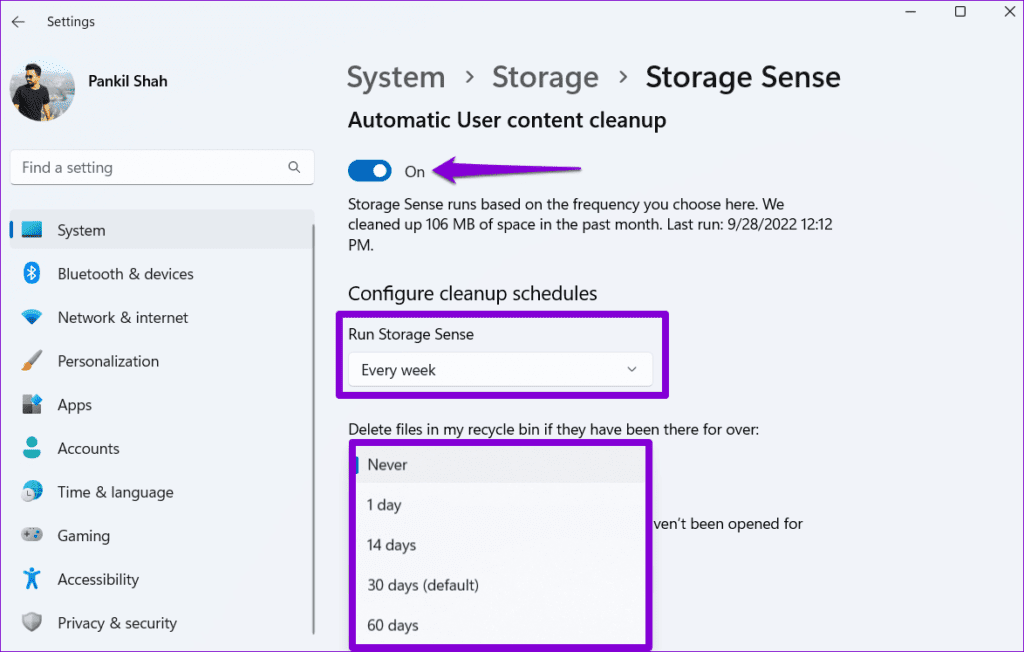Click the Personalization paintbrush icon
Image resolution: width=1024 pixels, height=652 pixels.
32,361
